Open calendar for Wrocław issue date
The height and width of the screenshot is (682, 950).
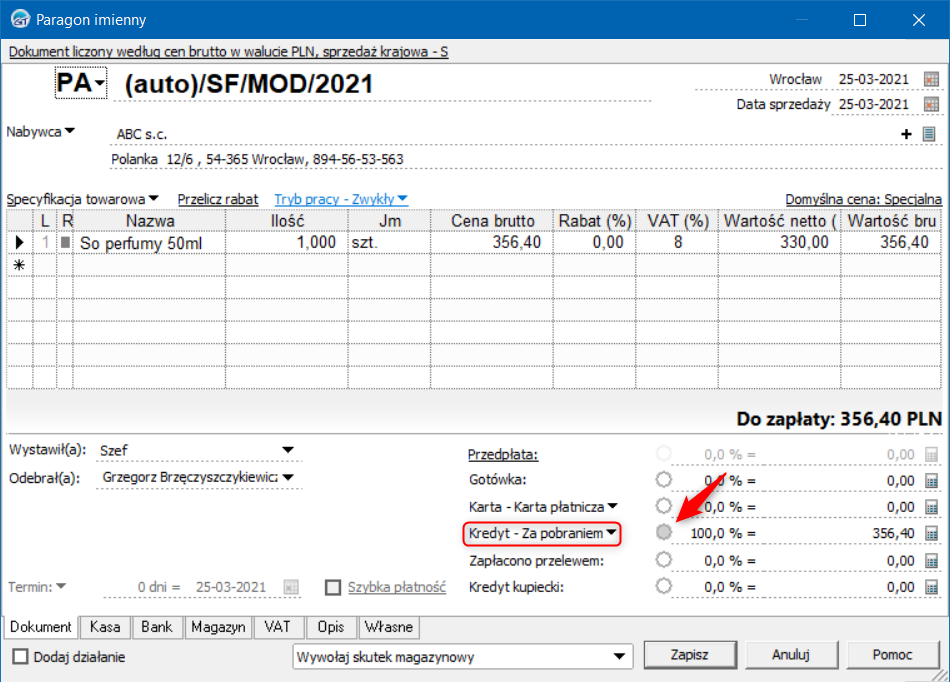tap(931, 79)
